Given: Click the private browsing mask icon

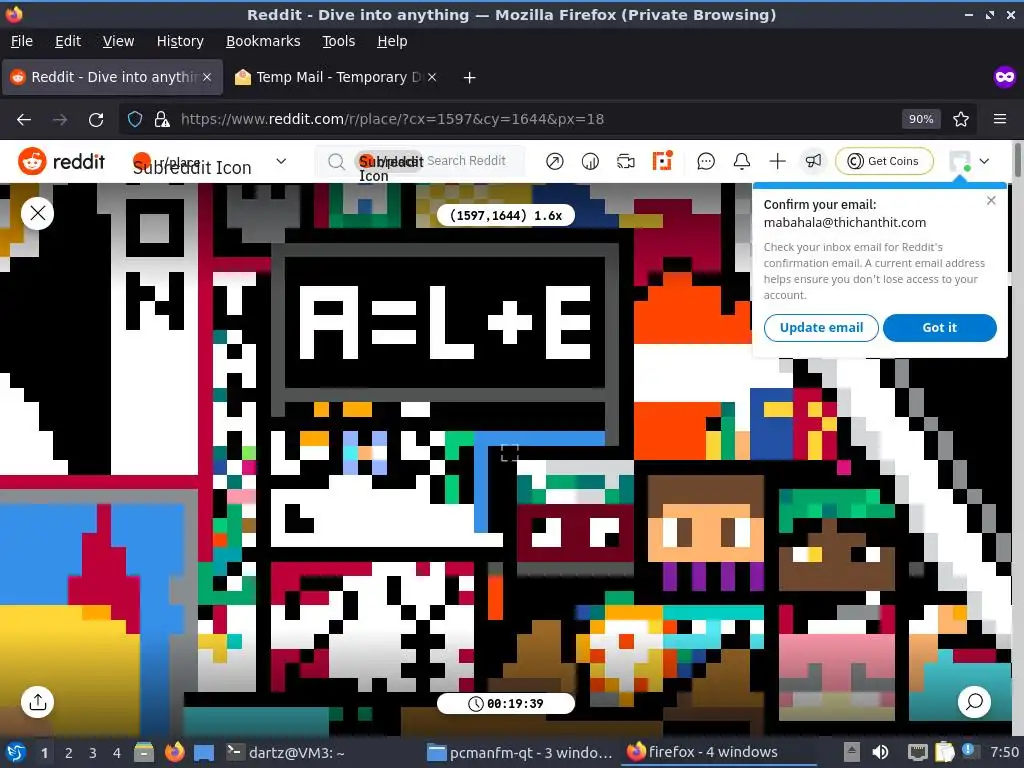Looking at the screenshot, I should [1004, 77].
